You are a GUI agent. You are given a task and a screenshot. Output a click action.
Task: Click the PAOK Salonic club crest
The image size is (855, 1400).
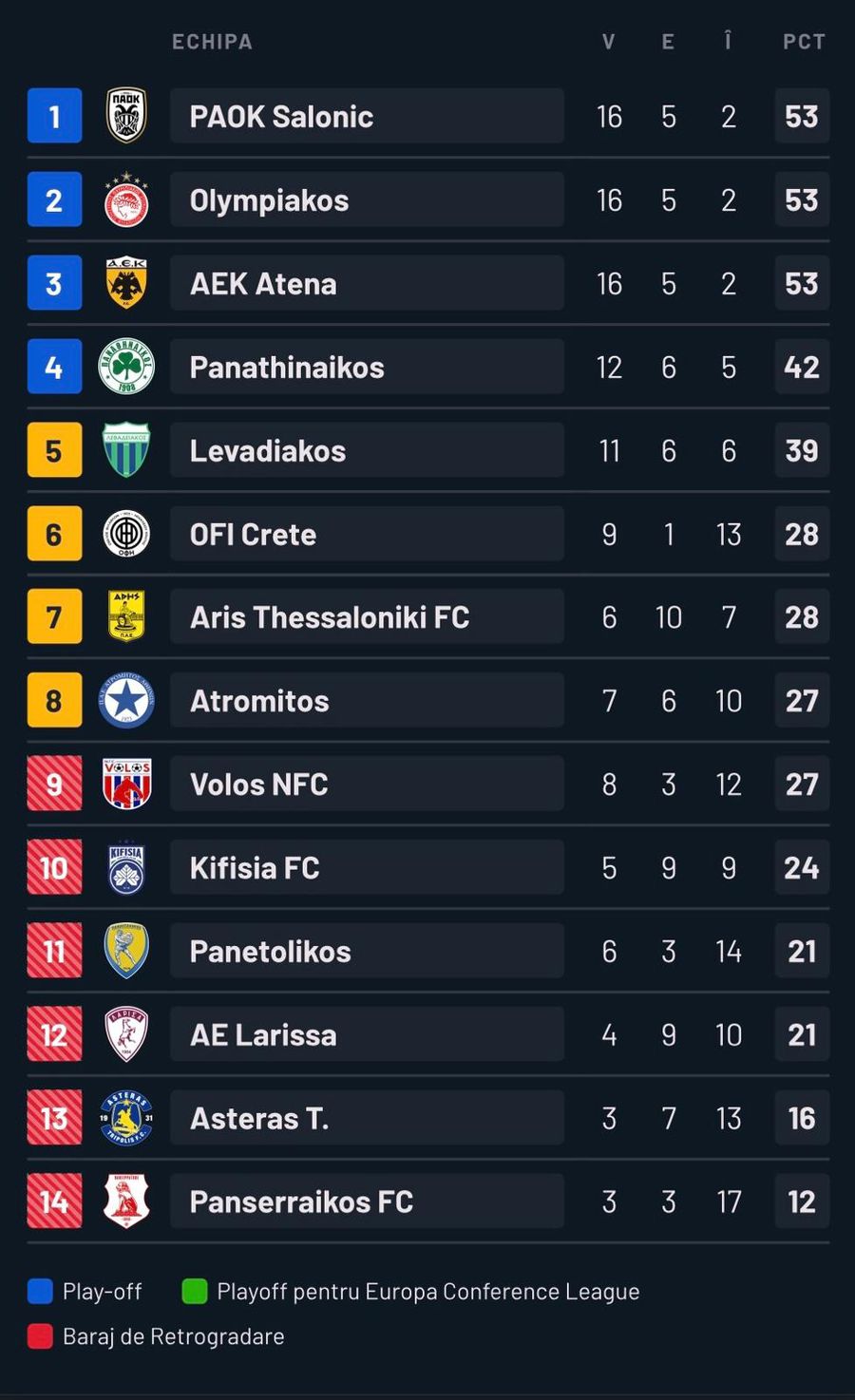pos(126,116)
